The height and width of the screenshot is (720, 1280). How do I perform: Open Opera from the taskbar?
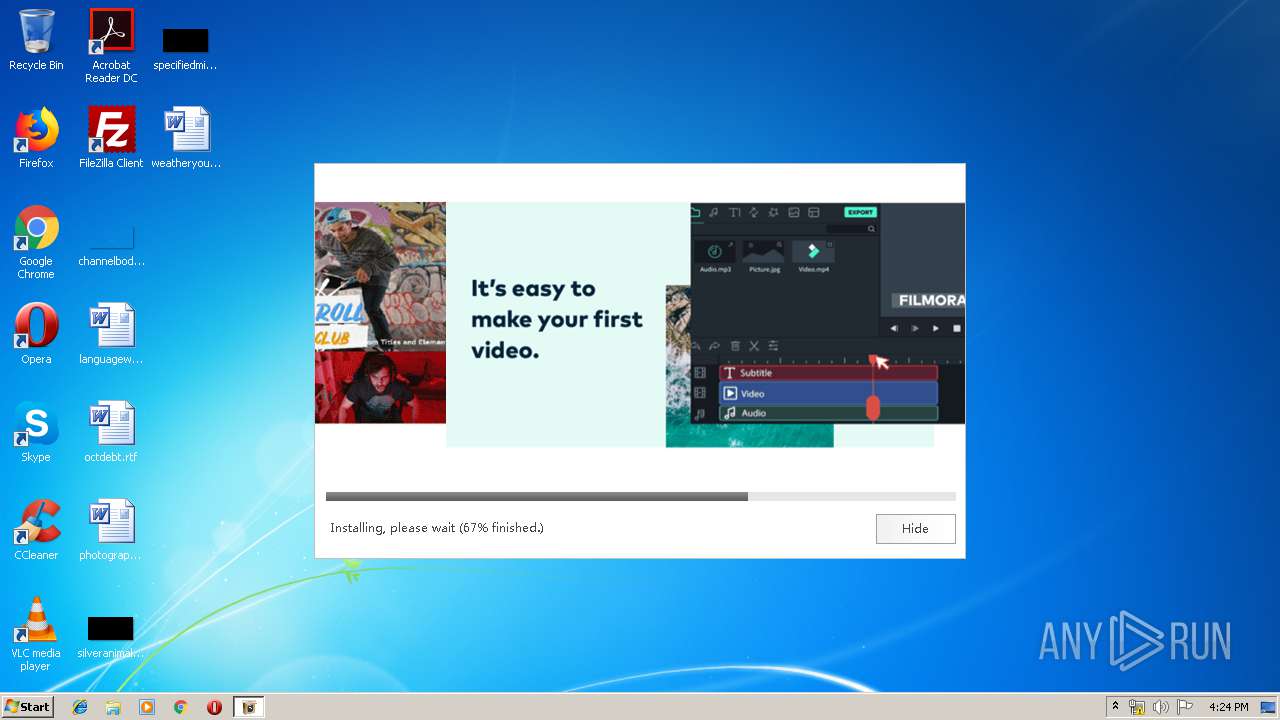coord(214,707)
